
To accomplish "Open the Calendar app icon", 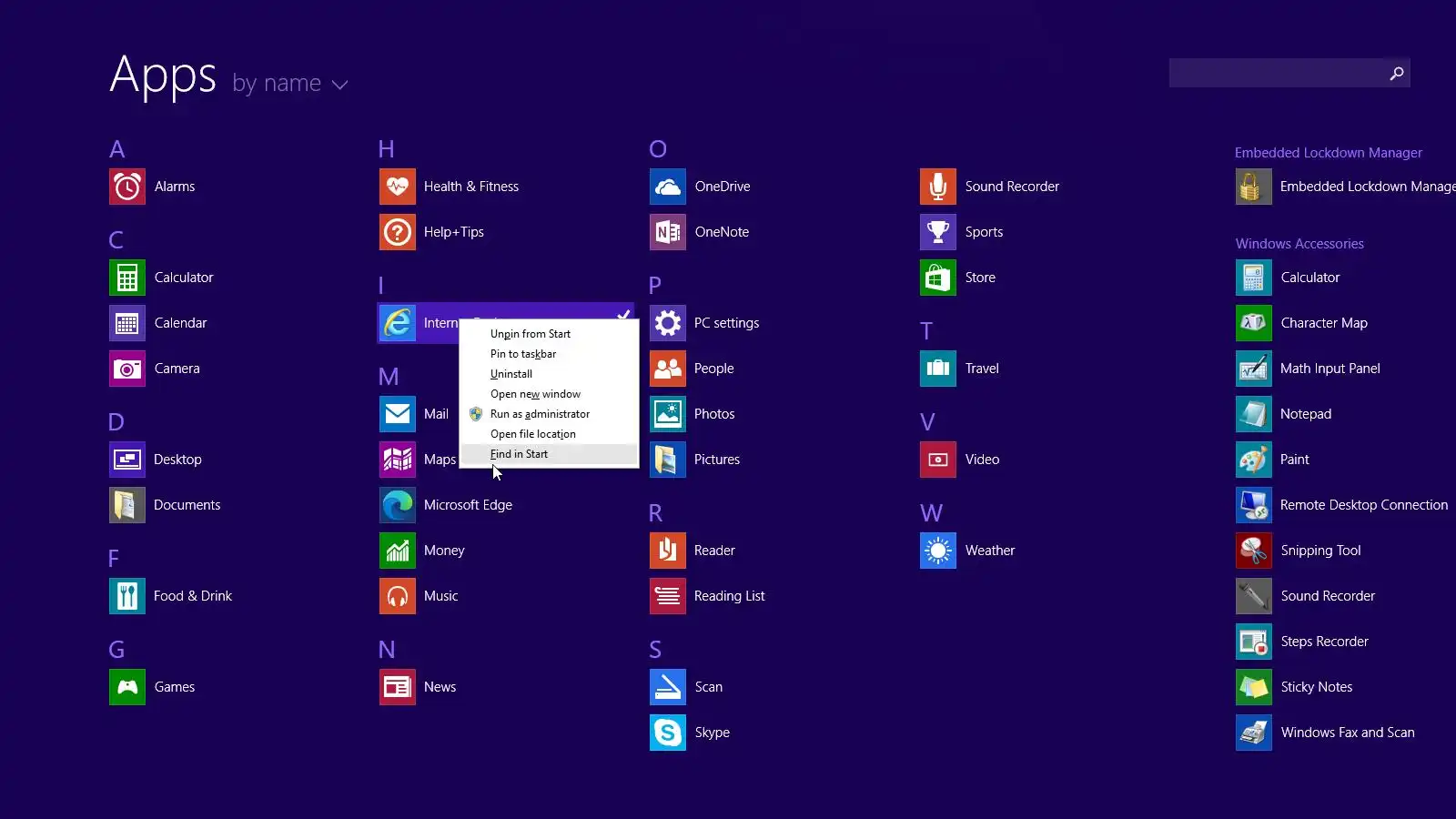I will (x=127, y=323).
